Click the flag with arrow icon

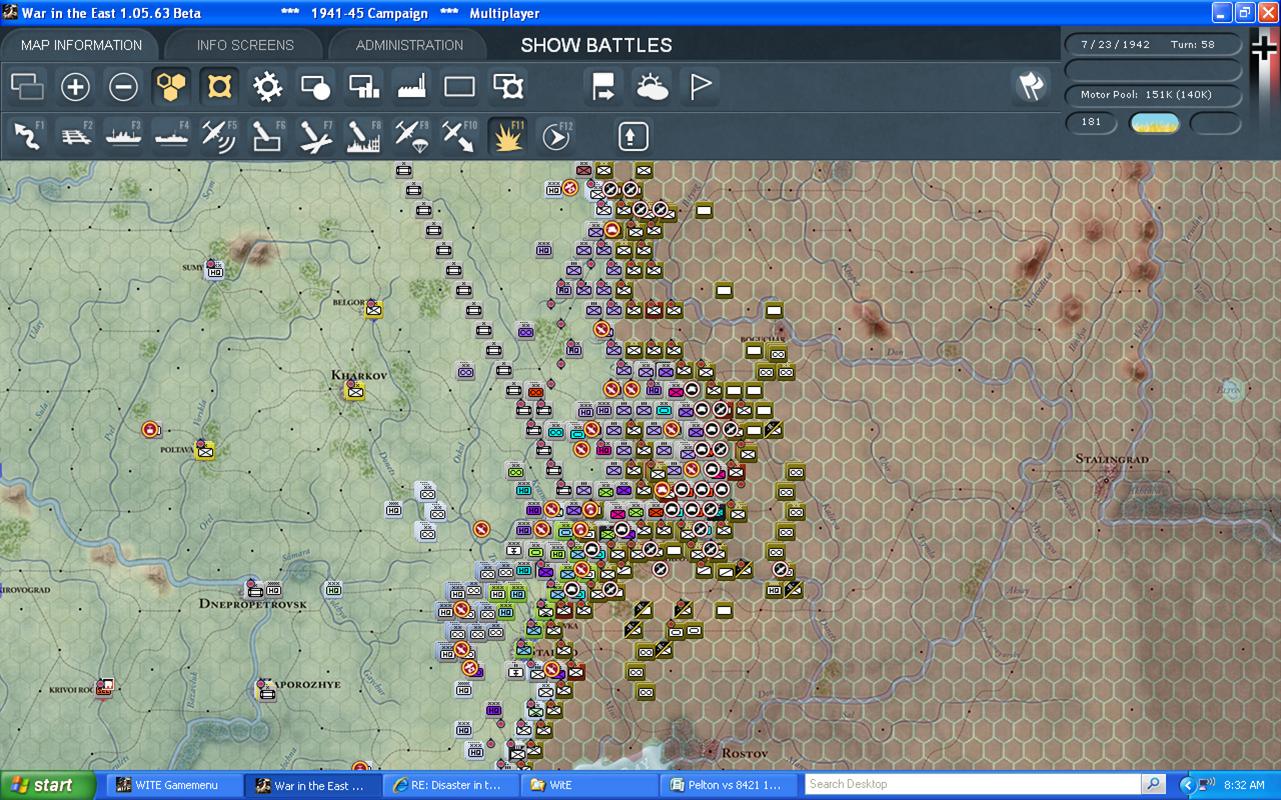[x=604, y=87]
